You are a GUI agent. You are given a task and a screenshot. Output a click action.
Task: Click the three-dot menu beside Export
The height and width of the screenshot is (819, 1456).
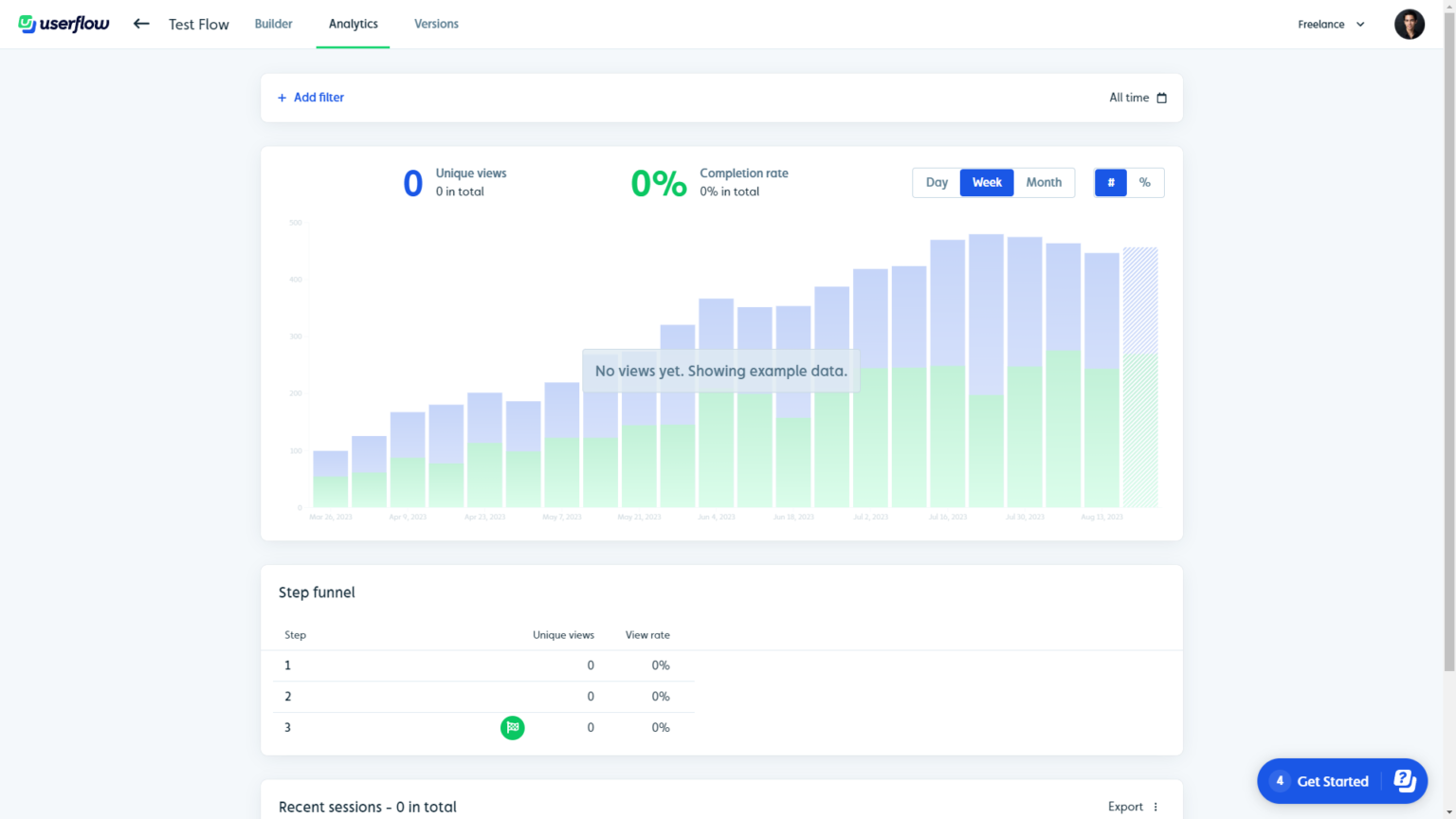click(1156, 807)
